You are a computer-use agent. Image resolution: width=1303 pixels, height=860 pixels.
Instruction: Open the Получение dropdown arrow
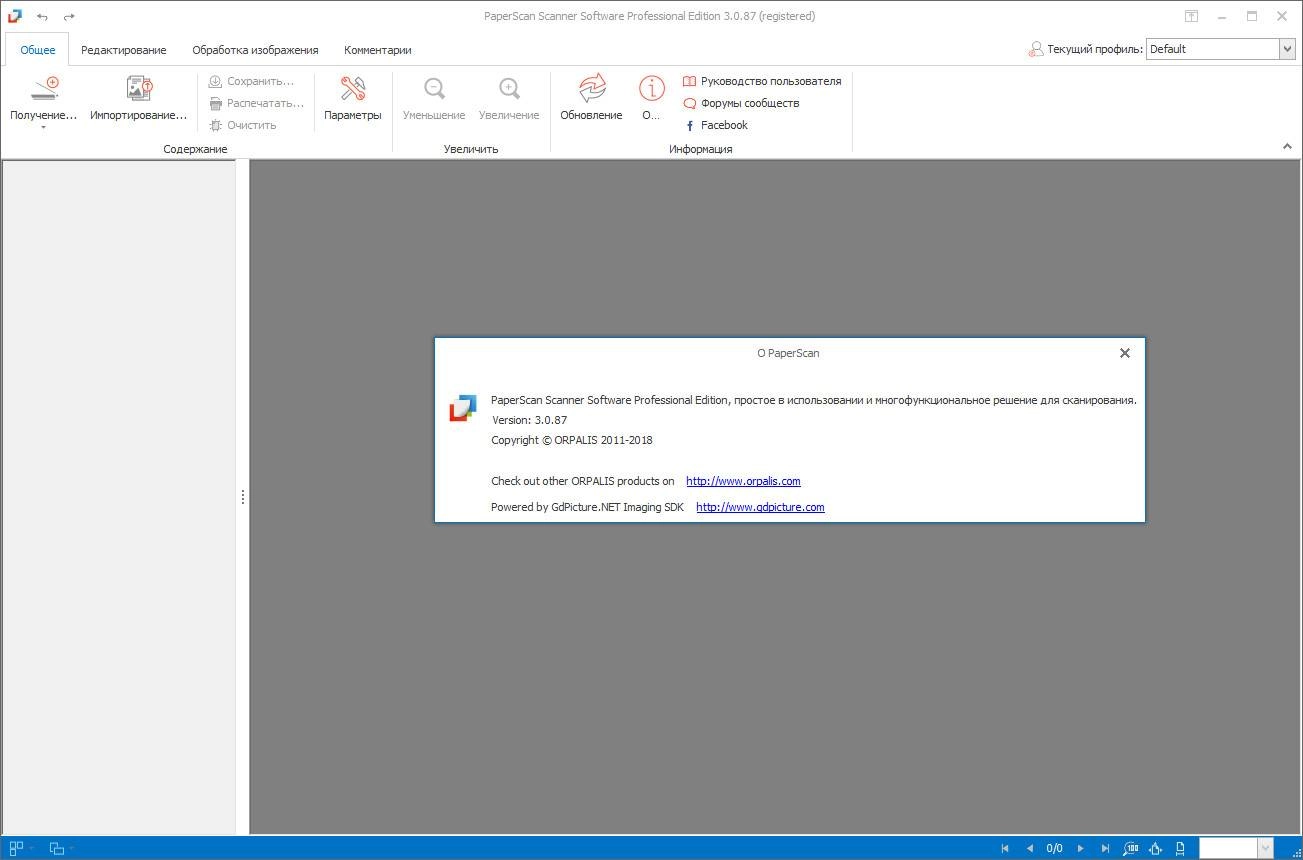(x=44, y=128)
